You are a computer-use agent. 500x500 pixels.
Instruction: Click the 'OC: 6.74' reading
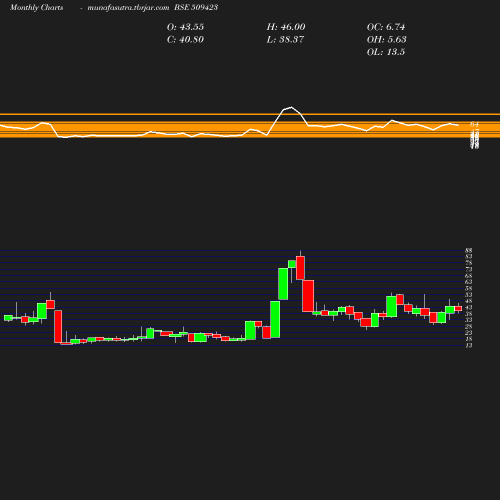[x=386, y=27]
